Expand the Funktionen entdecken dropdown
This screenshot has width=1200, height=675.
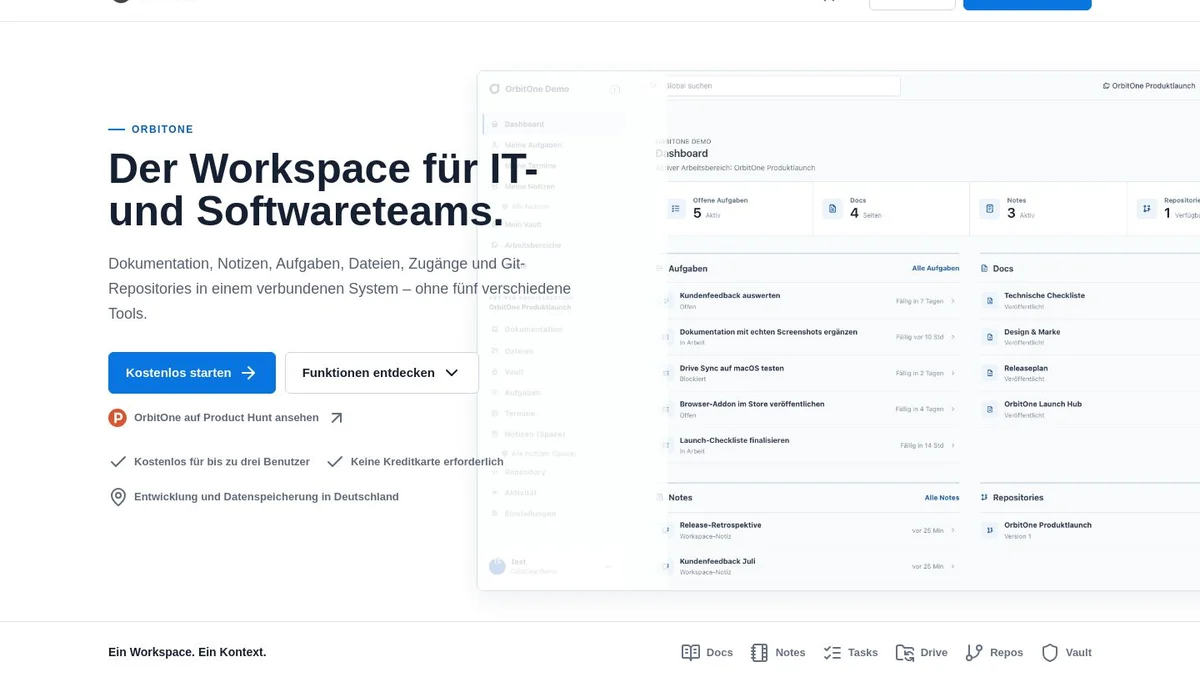[382, 372]
